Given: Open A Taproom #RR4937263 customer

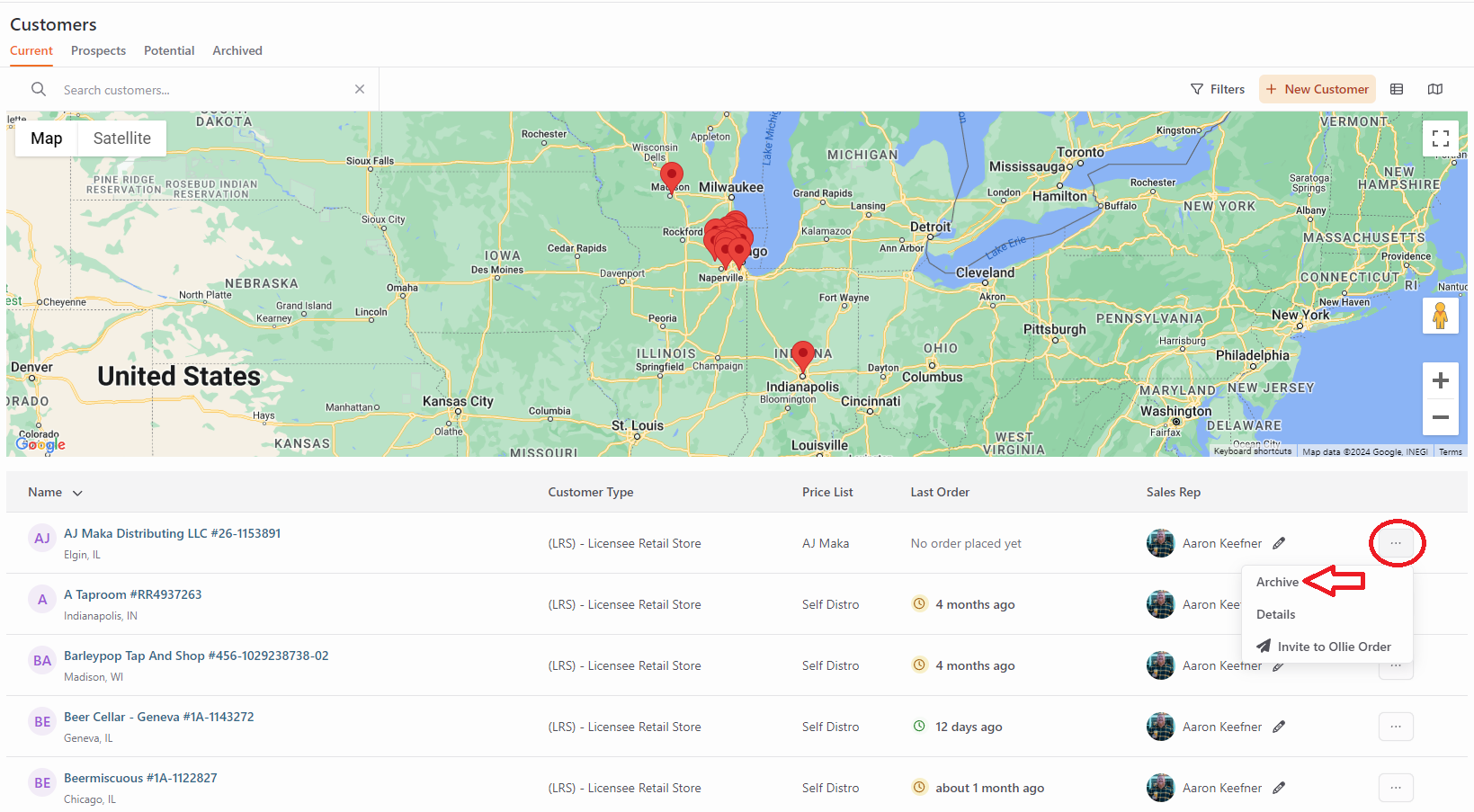Looking at the screenshot, I should click(x=132, y=594).
